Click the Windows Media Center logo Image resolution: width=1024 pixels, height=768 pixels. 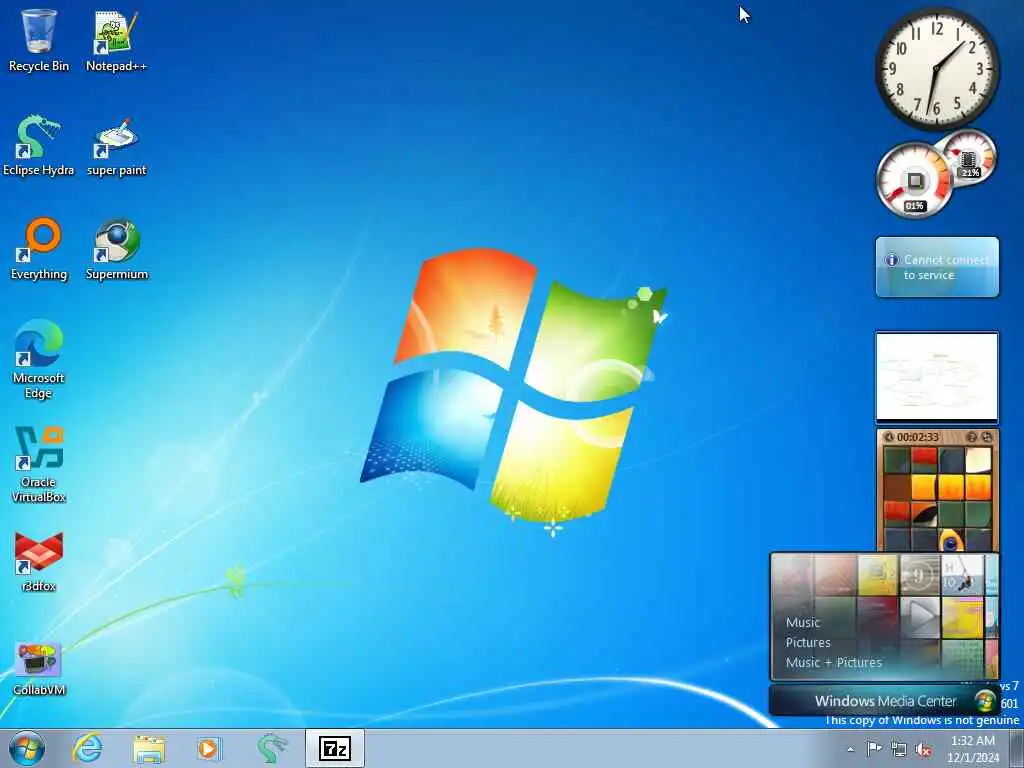click(984, 701)
